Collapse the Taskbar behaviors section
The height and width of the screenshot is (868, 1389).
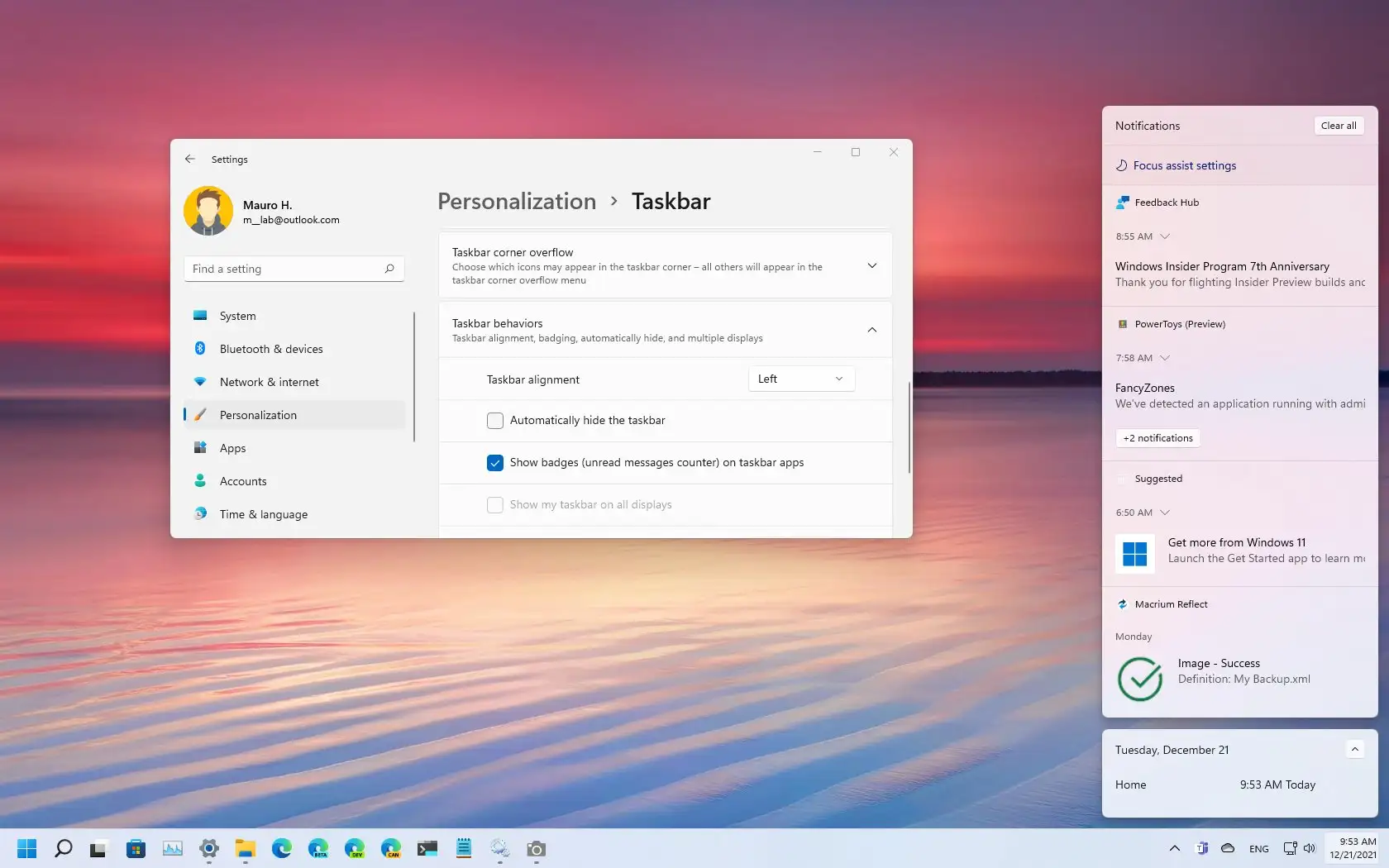point(871,330)
